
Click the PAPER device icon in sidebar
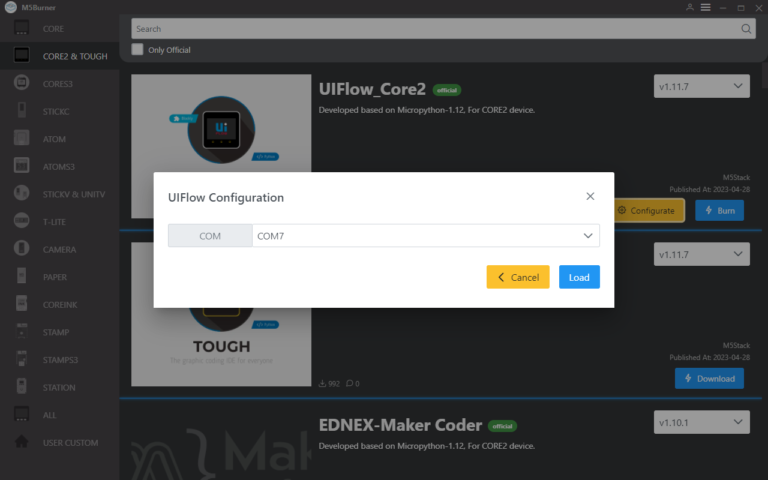(x=21, y=277)
